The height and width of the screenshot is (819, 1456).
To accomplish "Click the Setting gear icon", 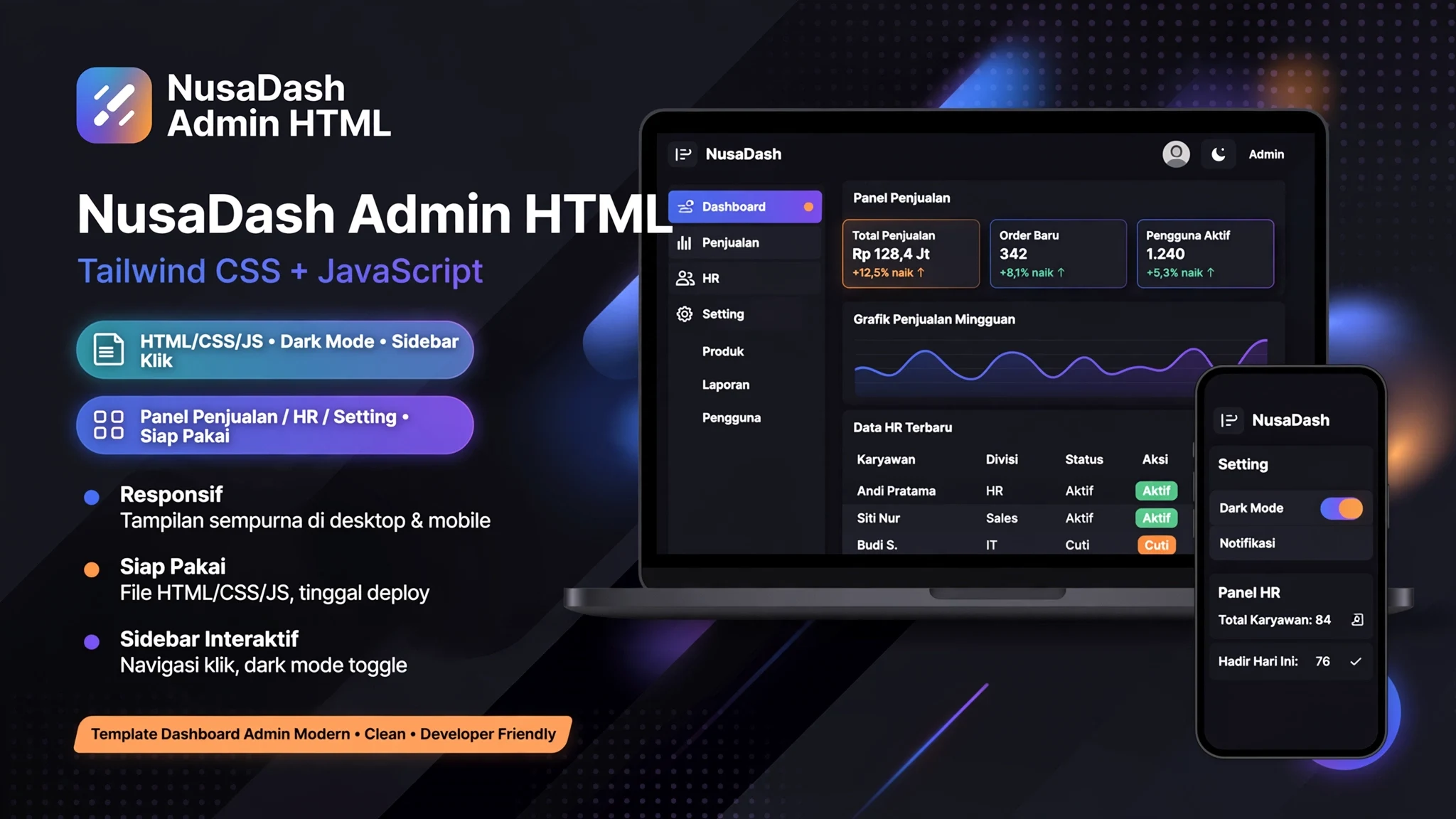I will tap(685, 314).
